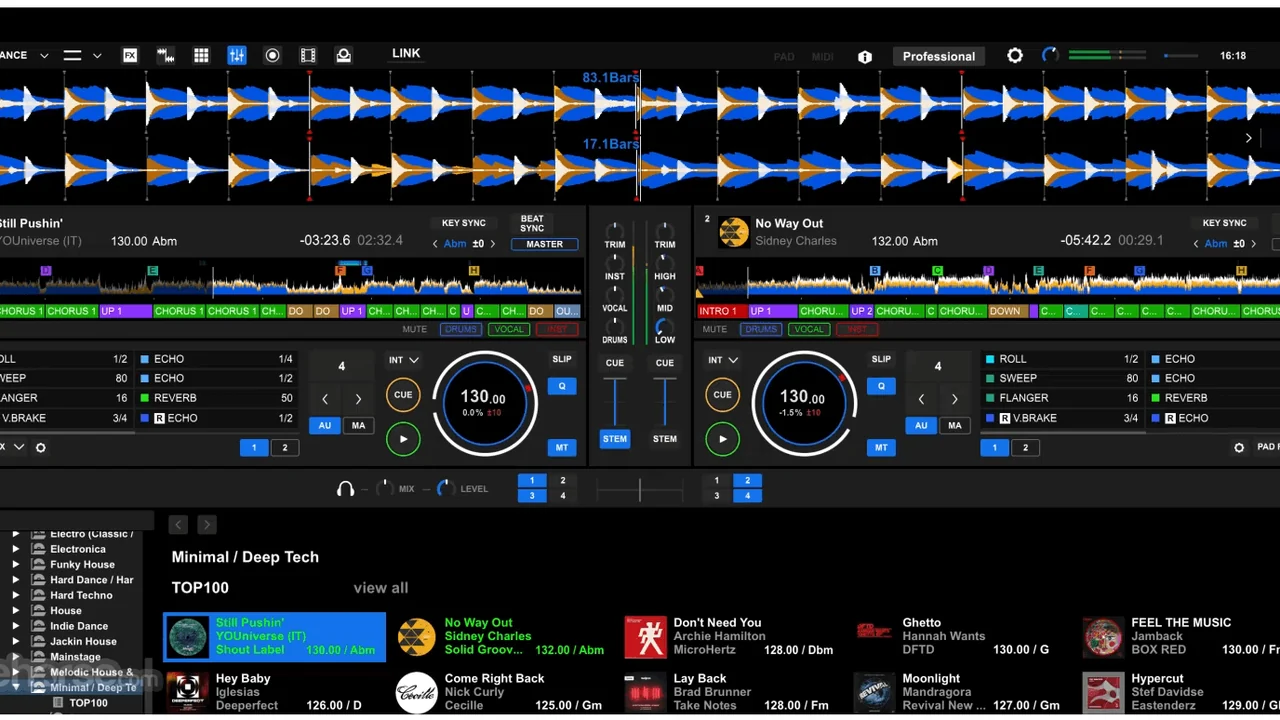This screenshot has height=720, width=1280.
Task: Toggle Quantize (Q) on deck 1
Action: (562, 386)
